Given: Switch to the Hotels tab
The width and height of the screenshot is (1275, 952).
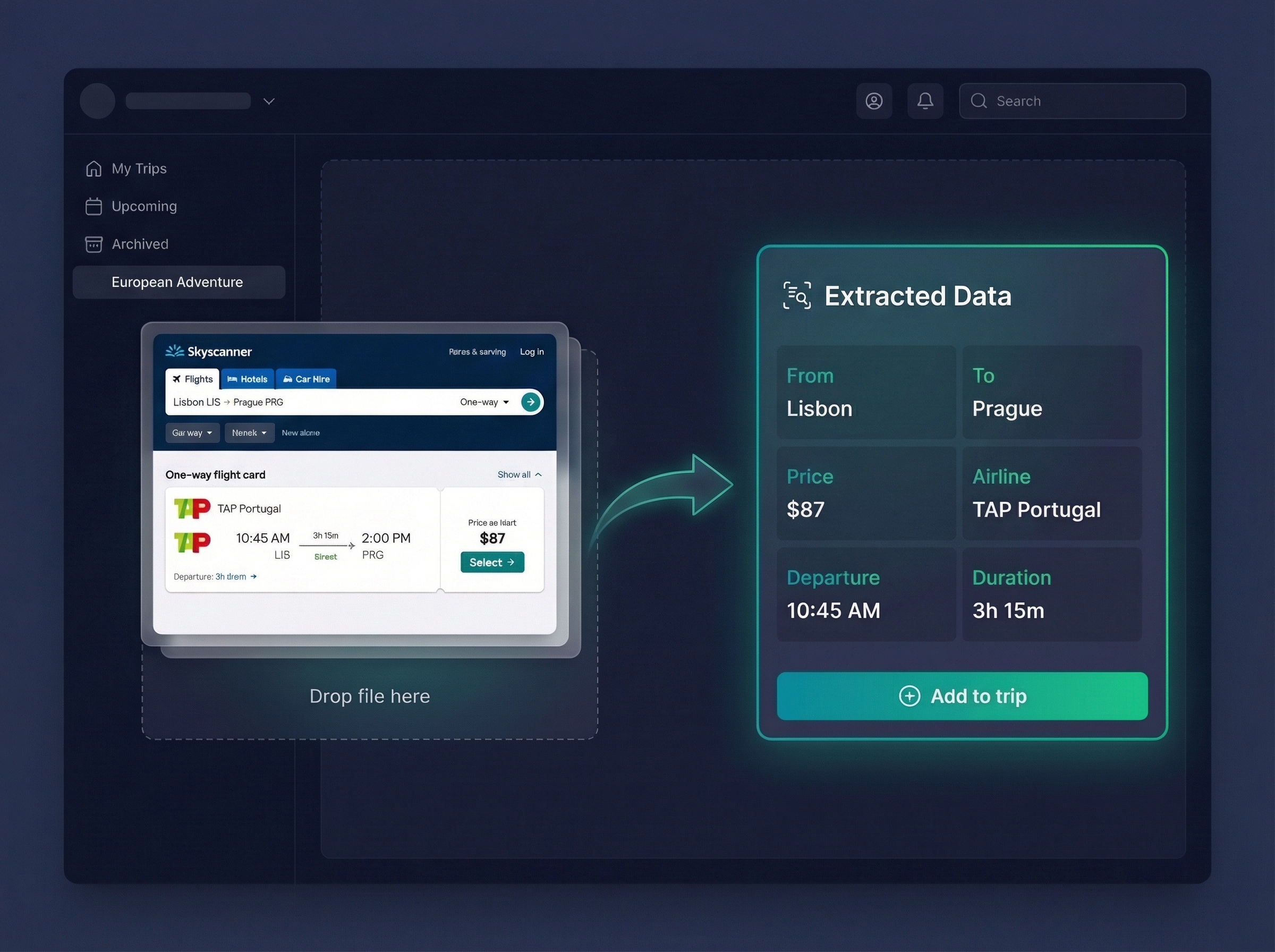Looking at the screenshot, I should point(247,379).
